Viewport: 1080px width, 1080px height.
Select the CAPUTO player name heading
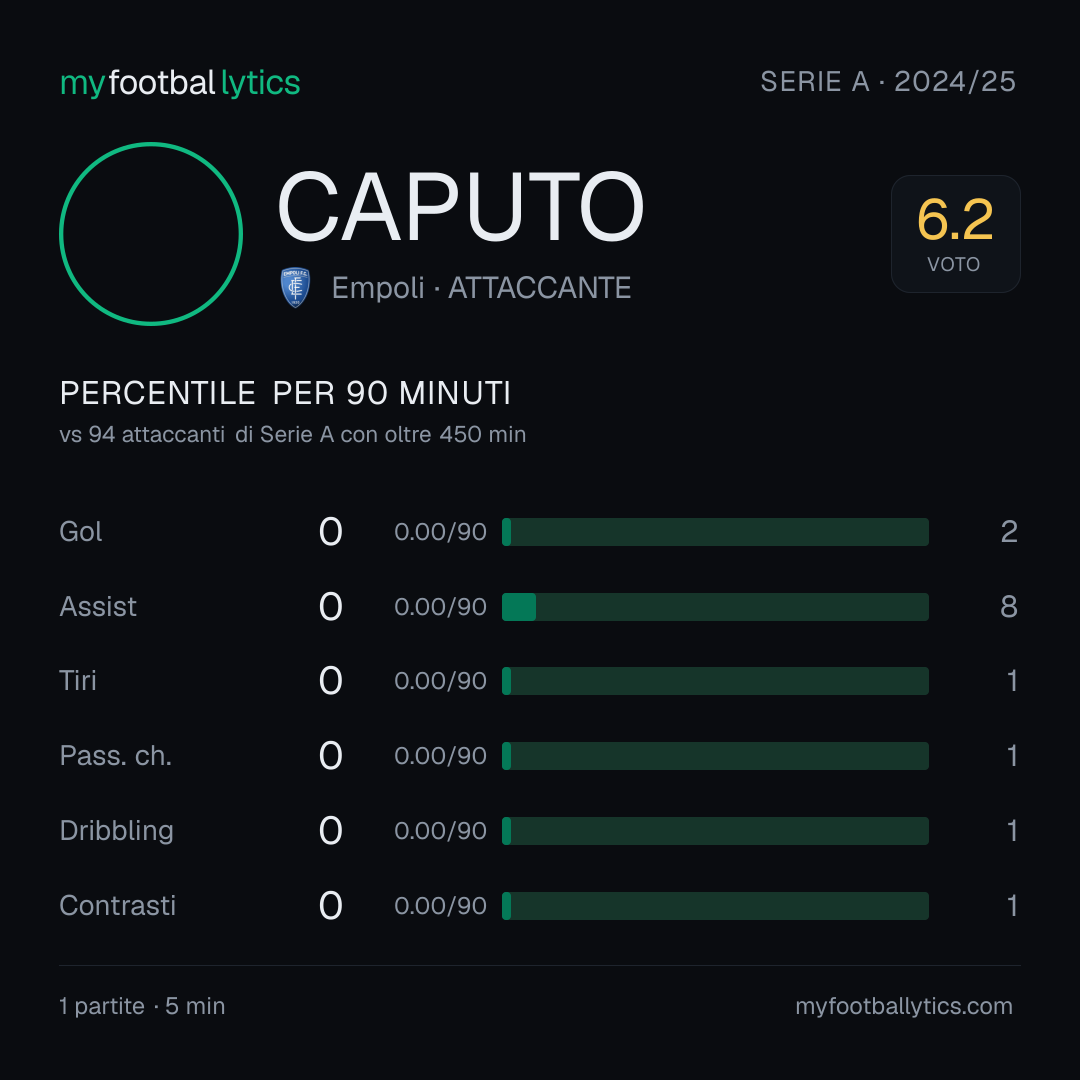[x=460, y=207]
